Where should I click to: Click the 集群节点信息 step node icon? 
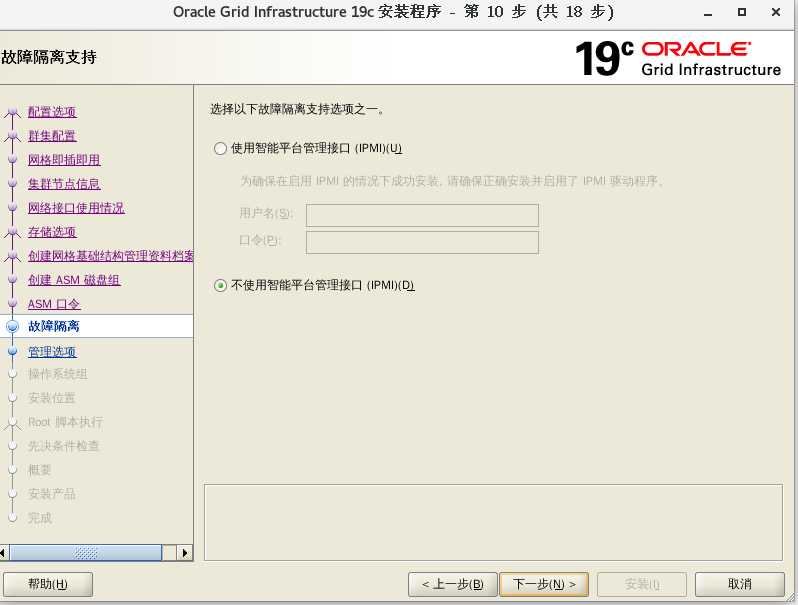tap(13, 184)
